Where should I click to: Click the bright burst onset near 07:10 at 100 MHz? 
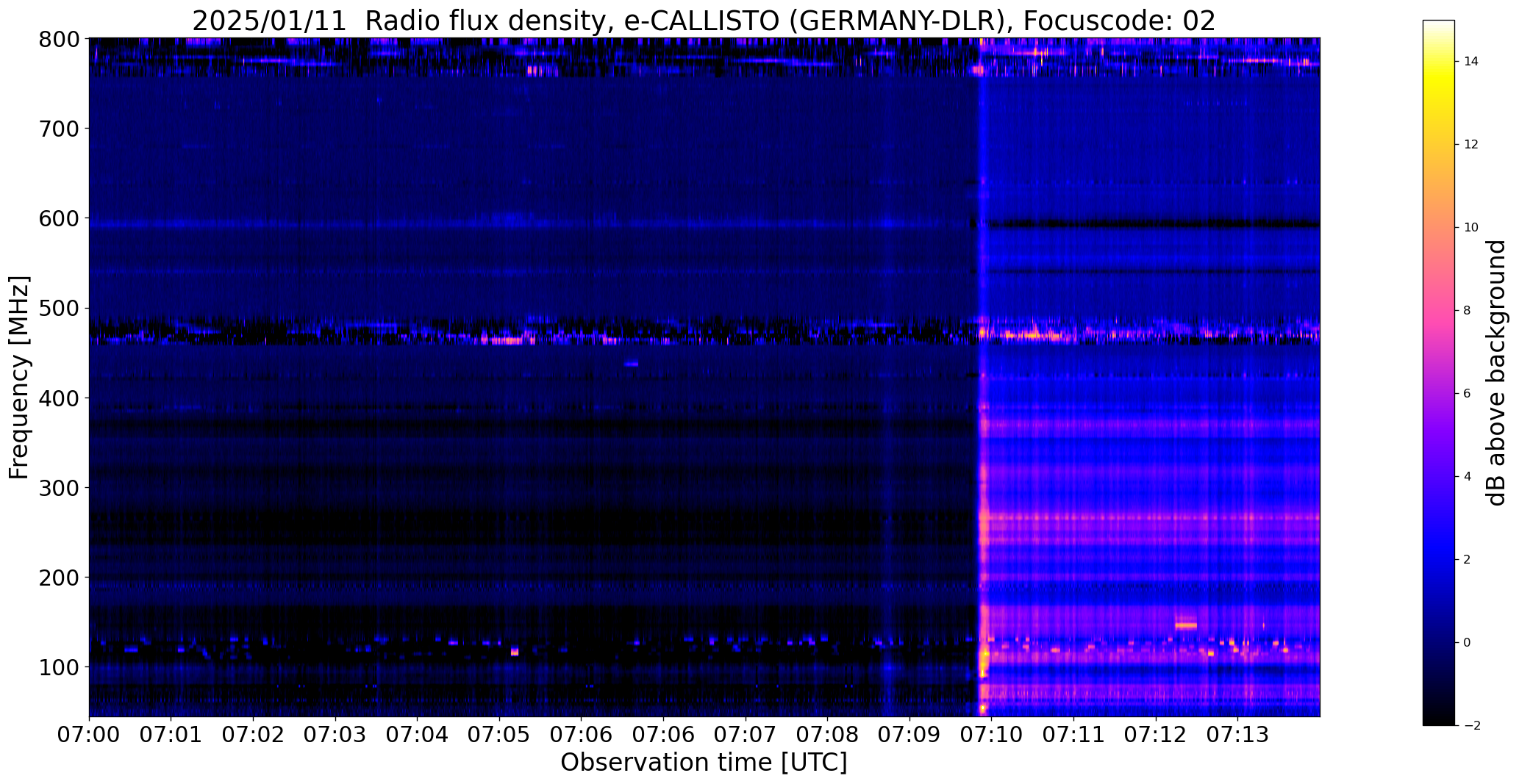tap(983, 663)
